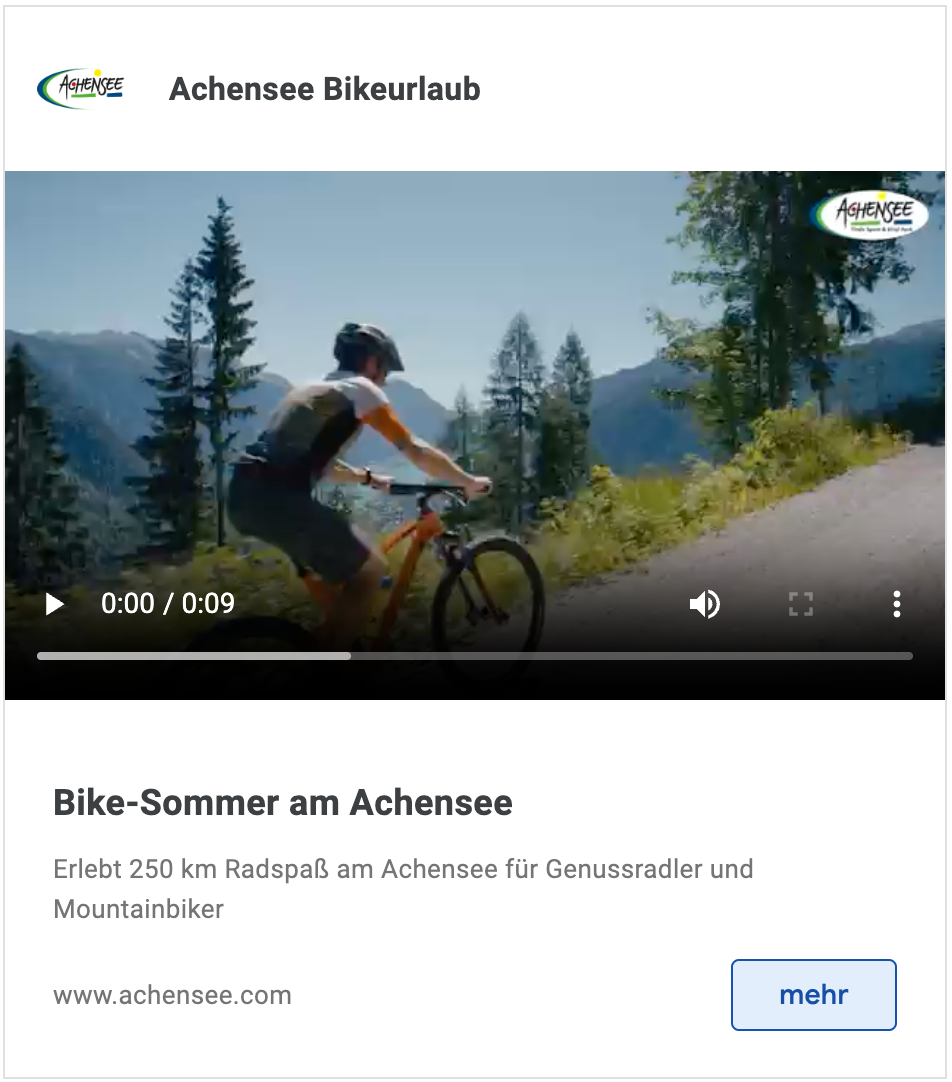This screenshot has width=952, height=1082.
Task: Mute the video with the speaker icon
Action: pyautogui.click(x=704, y=604)
